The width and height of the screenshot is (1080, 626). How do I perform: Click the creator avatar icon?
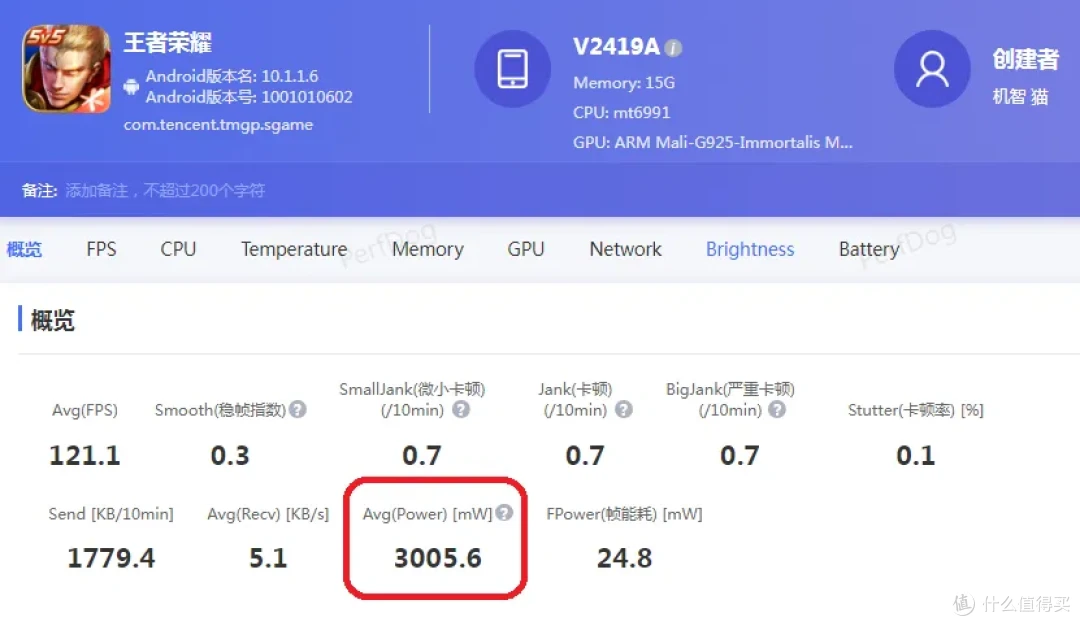(932, 69)
